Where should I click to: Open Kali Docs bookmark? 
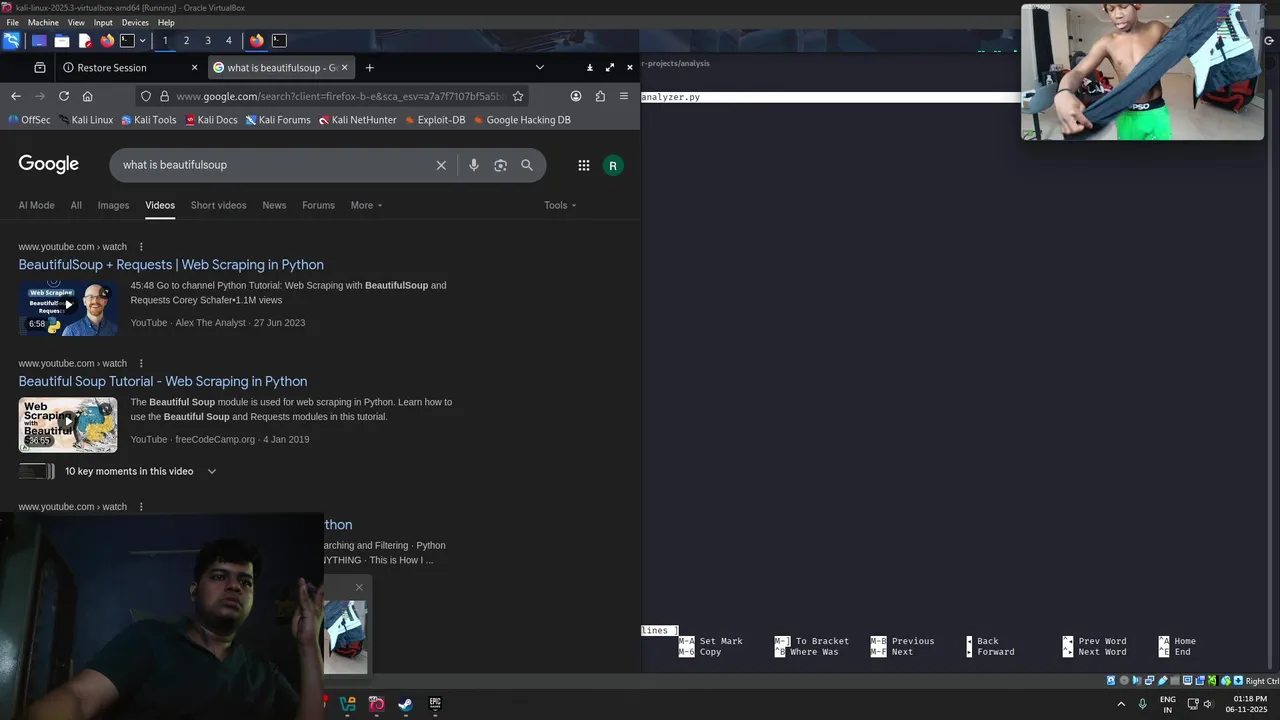pos(211,120)
